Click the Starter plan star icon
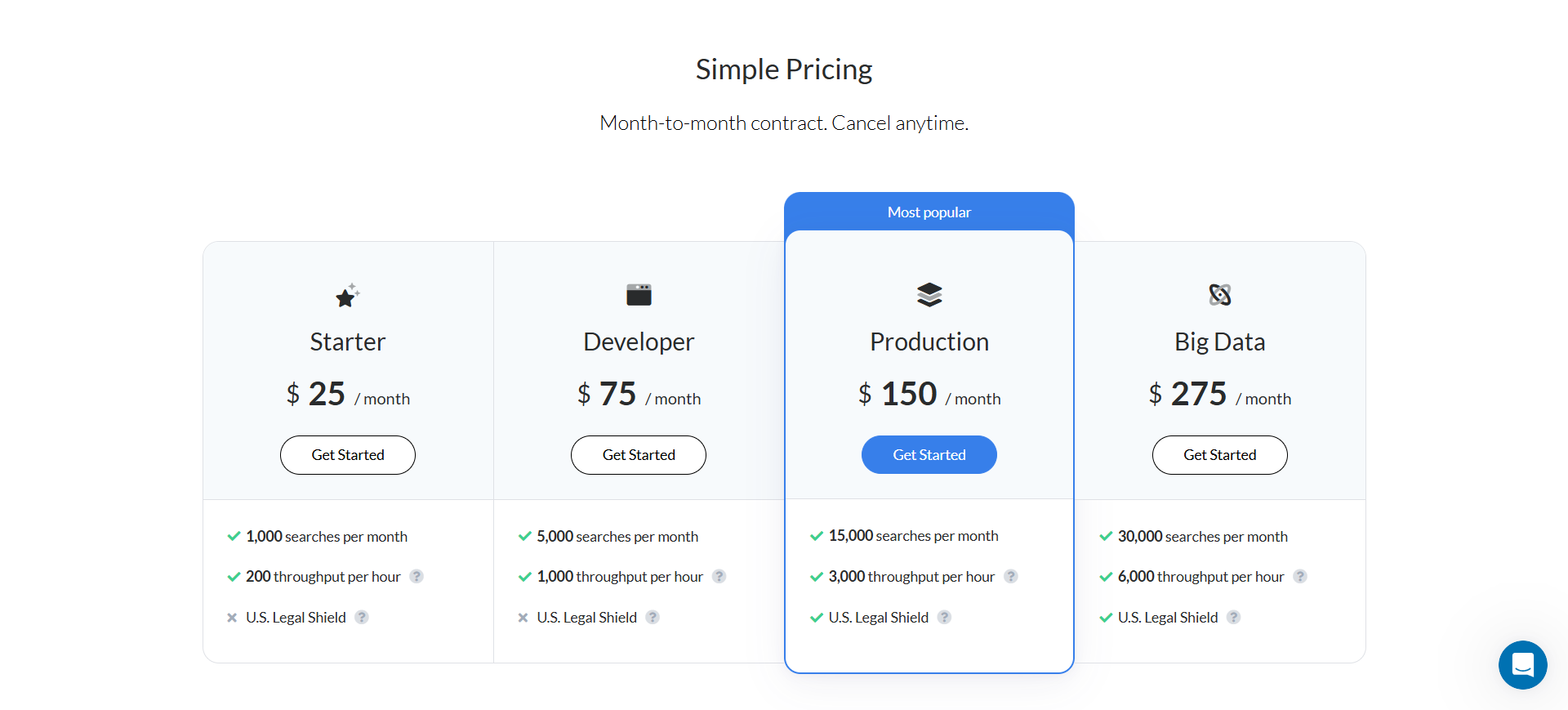This screenshot has width=1568, height=710. point(347,295)
